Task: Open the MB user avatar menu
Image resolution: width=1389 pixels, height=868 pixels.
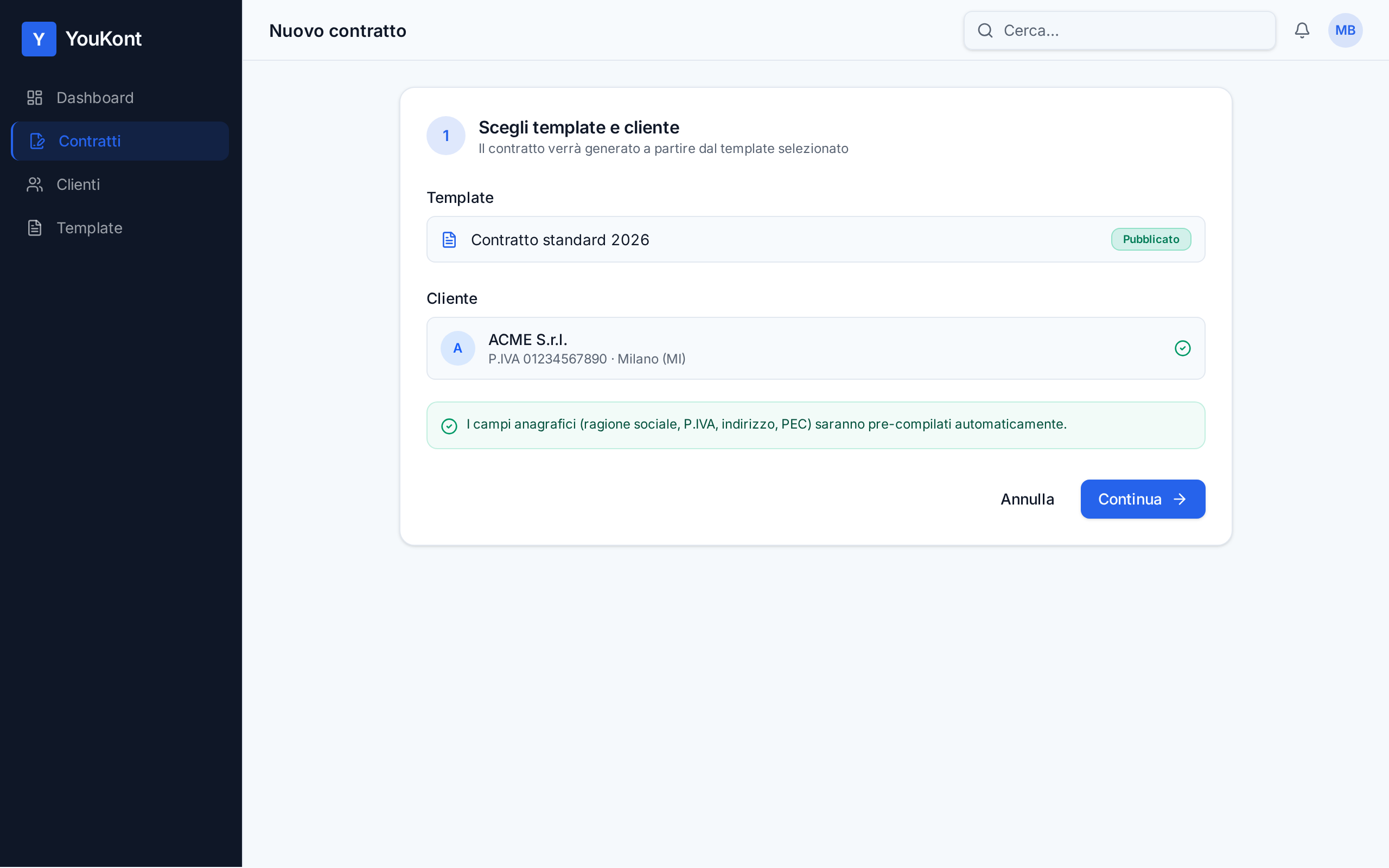Action: coord(1346,30)
